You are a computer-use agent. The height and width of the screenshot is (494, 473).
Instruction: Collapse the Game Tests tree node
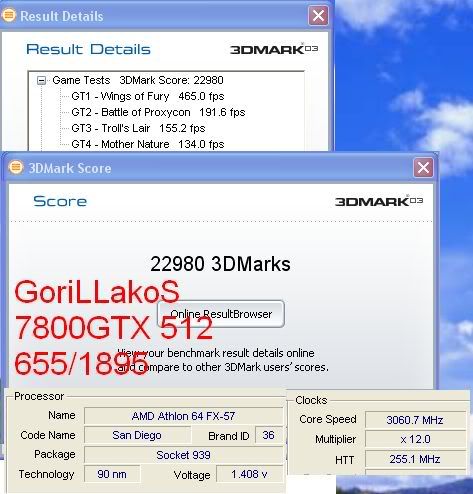(x=41, y=81)
